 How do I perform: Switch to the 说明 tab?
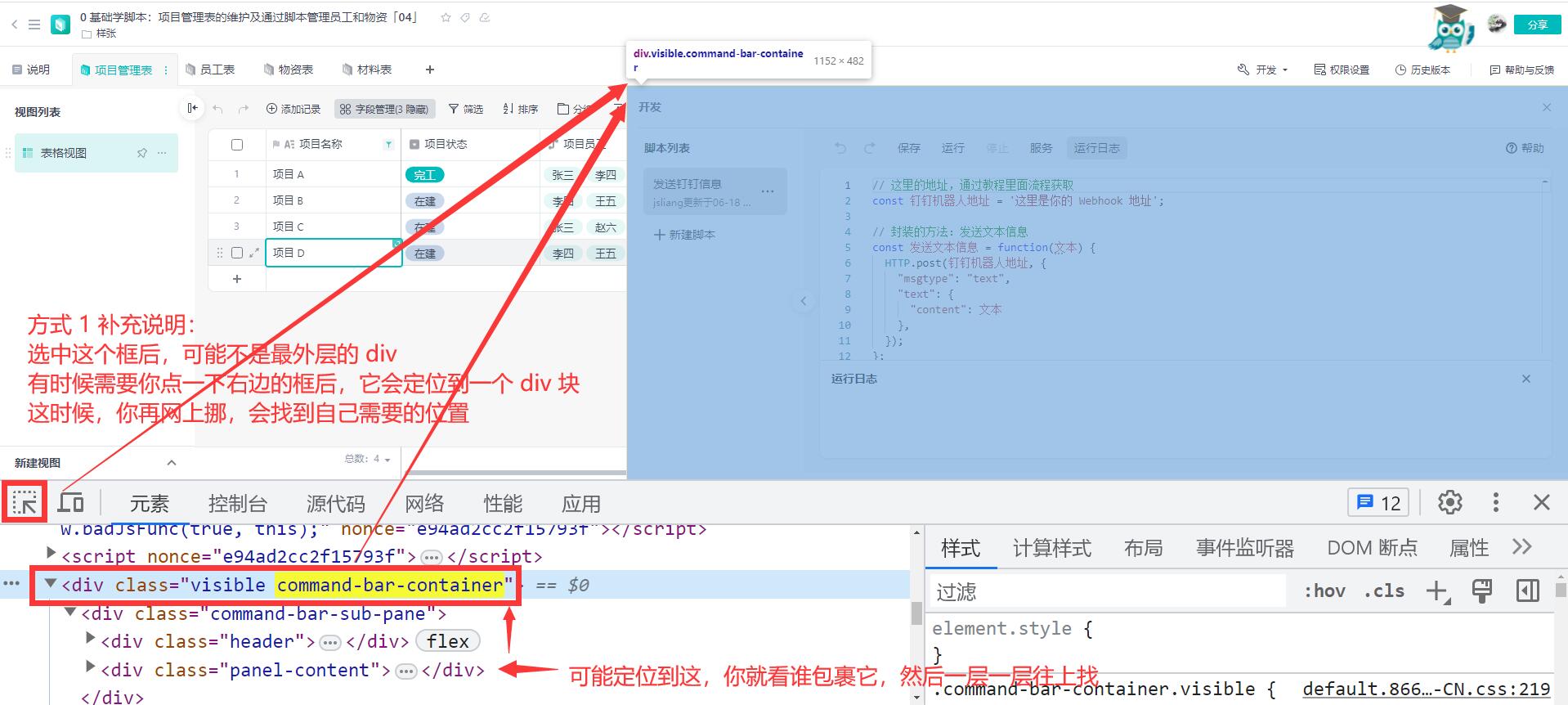(31, 70)
